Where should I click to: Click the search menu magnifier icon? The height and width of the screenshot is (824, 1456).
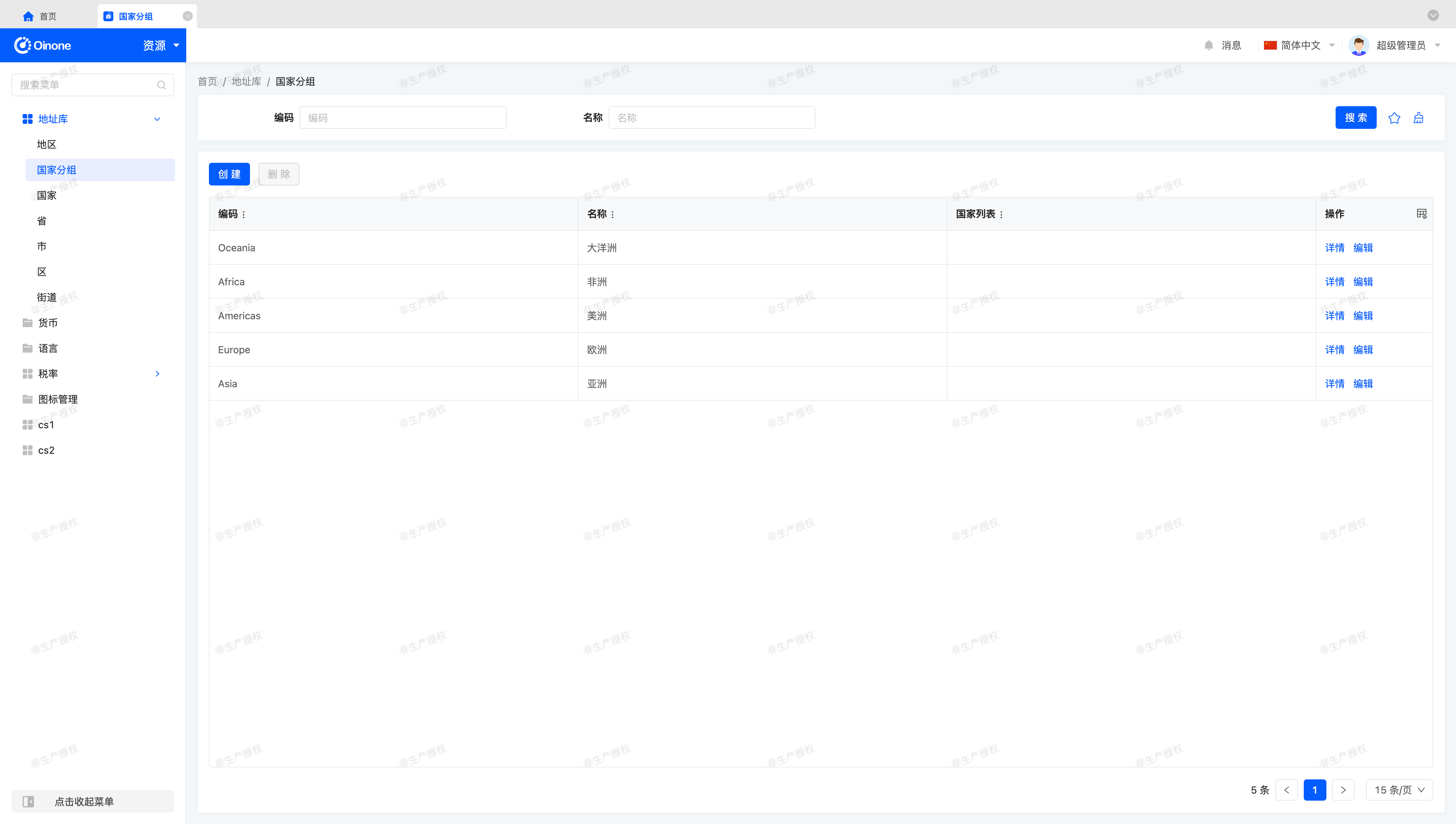[x=161, y=85]
